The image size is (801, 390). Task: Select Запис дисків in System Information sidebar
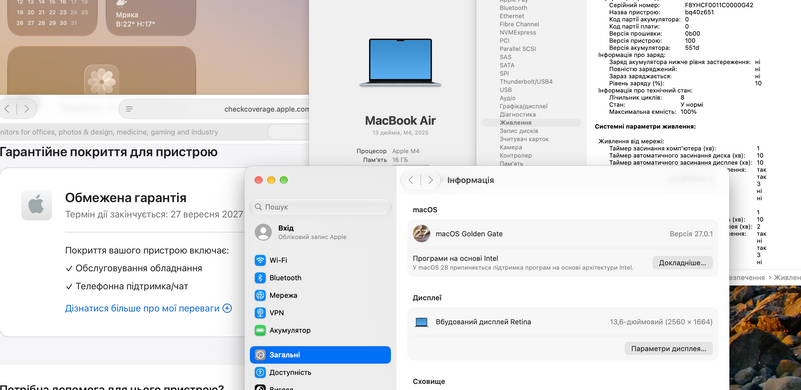pyautogui.click(x=519, y=131)
